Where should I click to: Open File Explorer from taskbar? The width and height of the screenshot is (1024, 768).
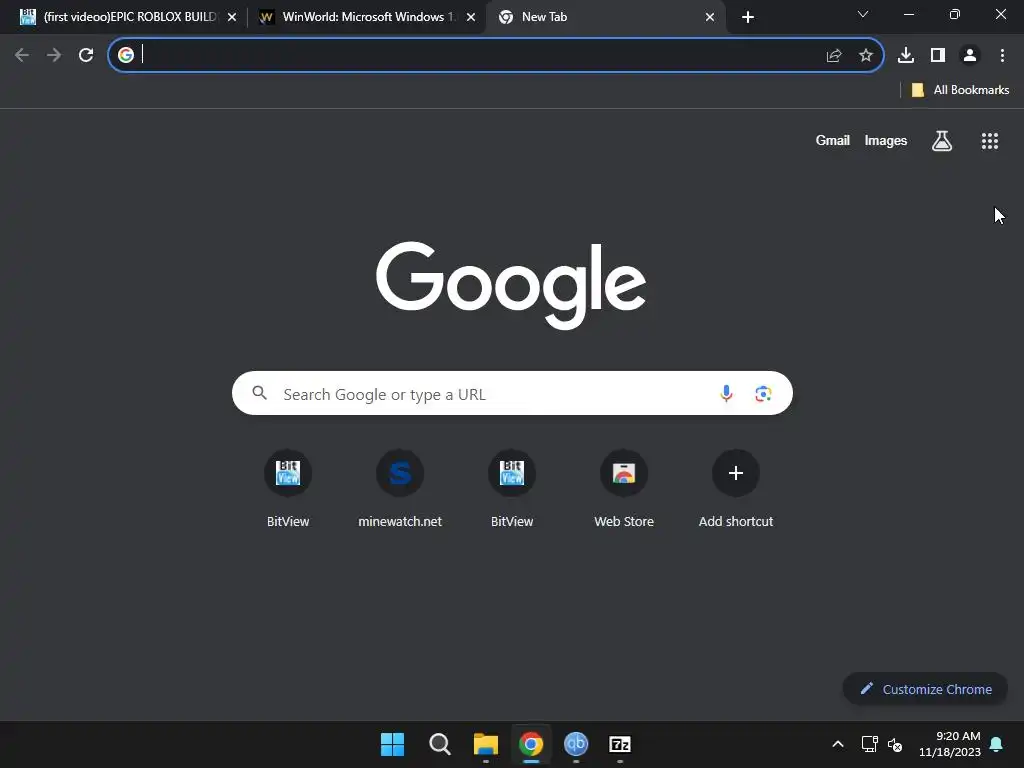(486, 744)
